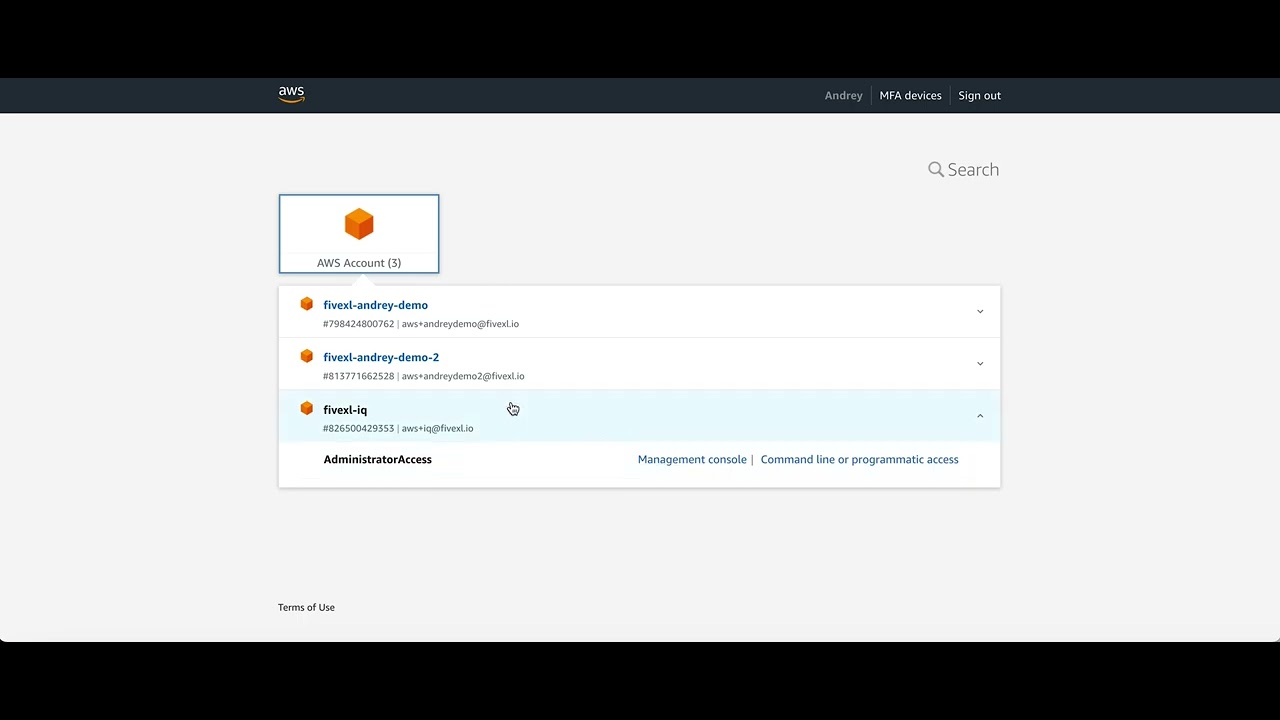Click aws+andreydemo2@fivexl.io email text
Image resolution: width=1280 pixels, height=720 pixels.
tap(463, 376)
